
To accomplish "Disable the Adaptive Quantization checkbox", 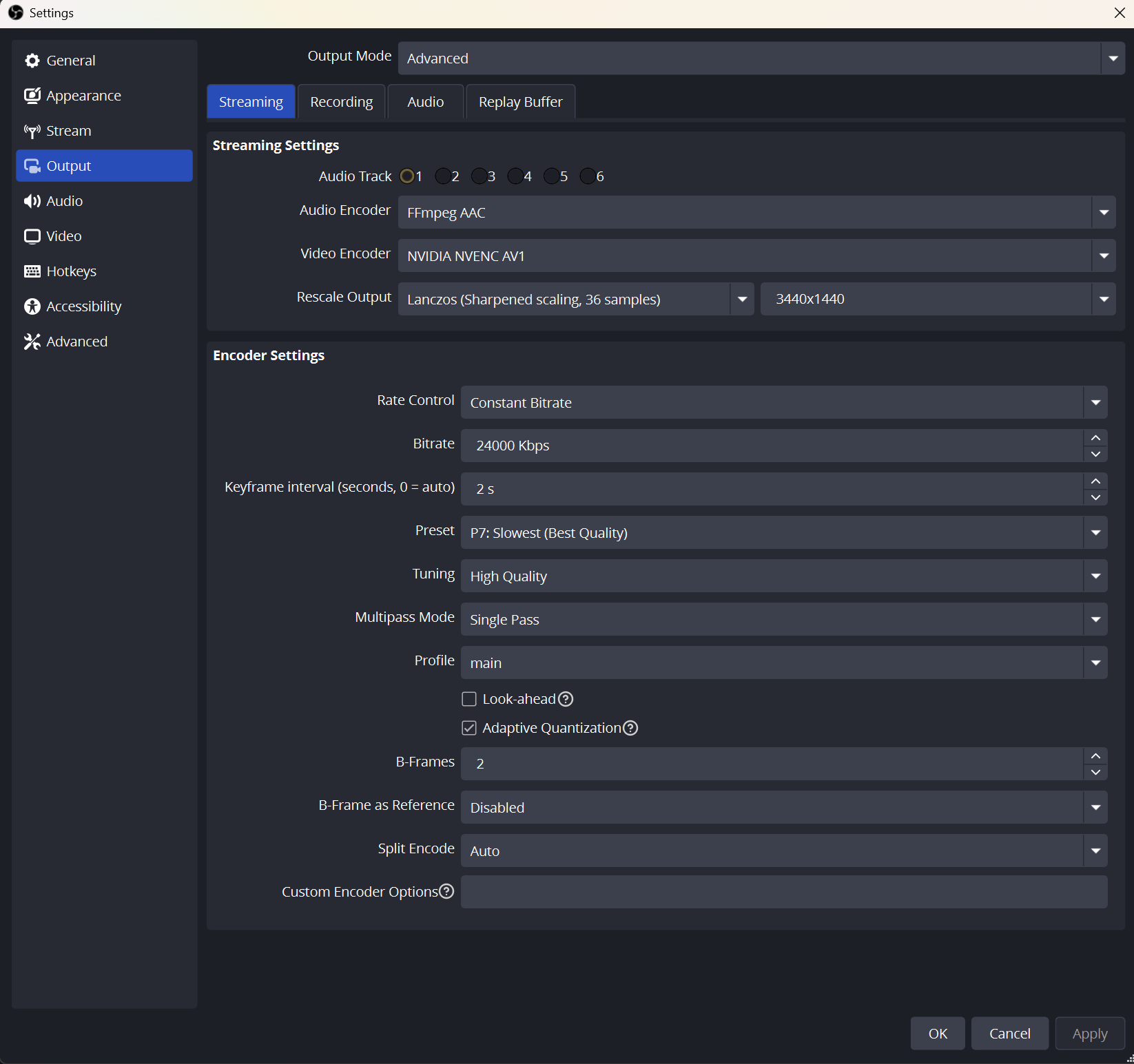I will [x=469, y=728].
